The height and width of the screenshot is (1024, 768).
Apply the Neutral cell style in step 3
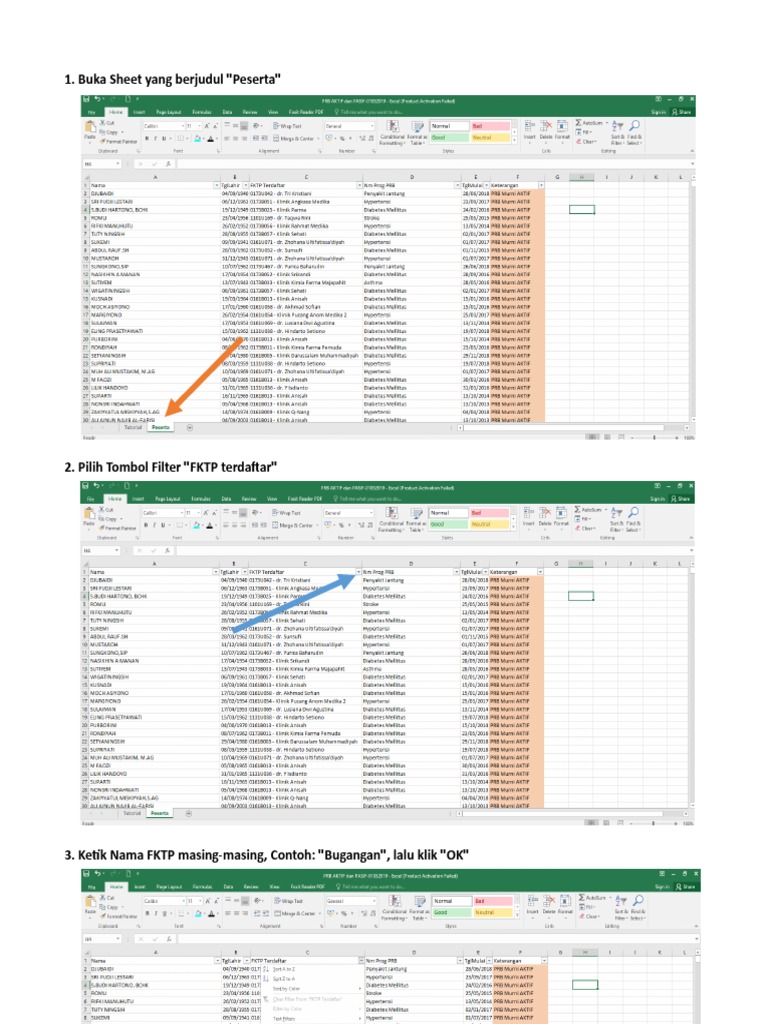pyautogui.click(x=492, y=912)
